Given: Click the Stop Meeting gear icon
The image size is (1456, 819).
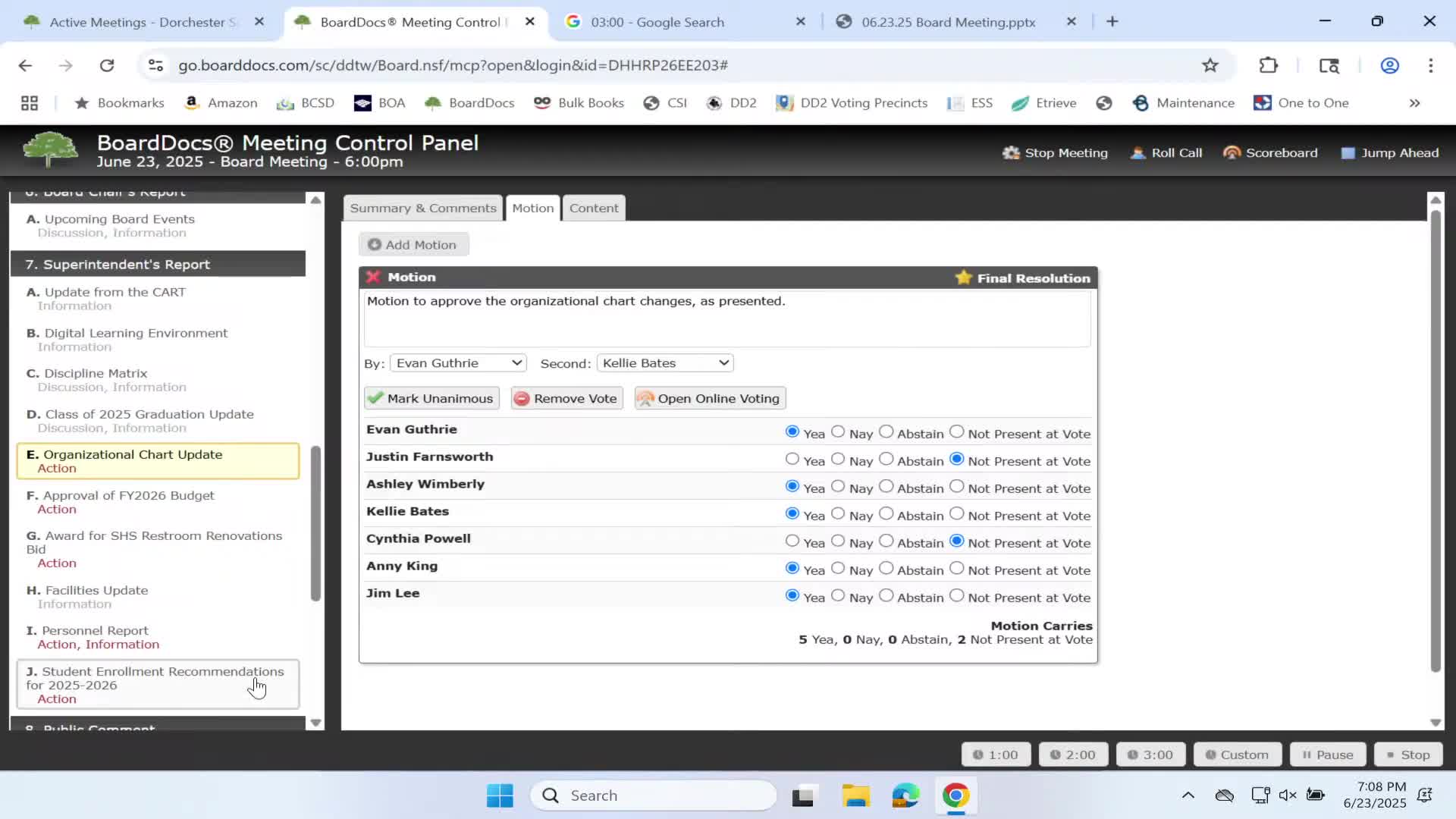Looking at the screenshot, I should coord(1011,152).
